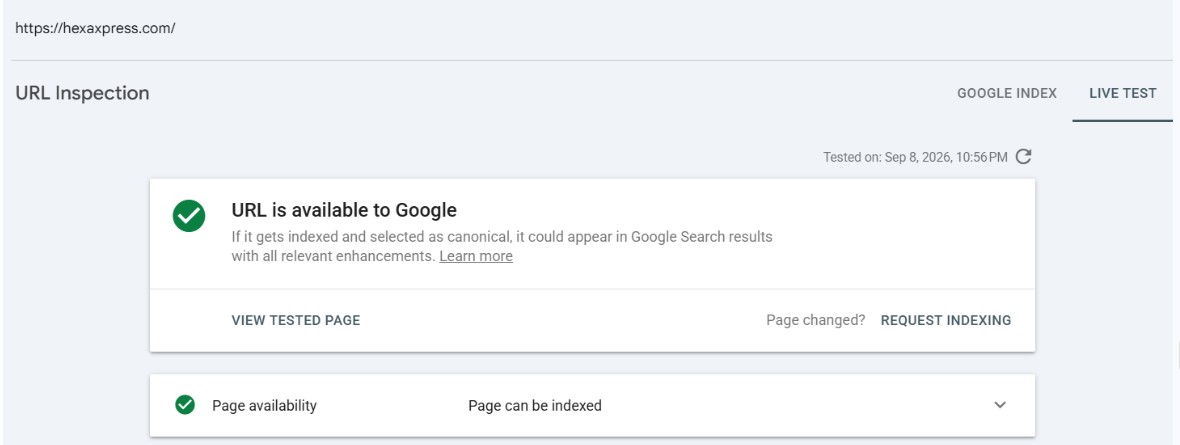Expand the Page availability section chevron
Viewport: 1180px width, 445px height.
coord(999,405)
